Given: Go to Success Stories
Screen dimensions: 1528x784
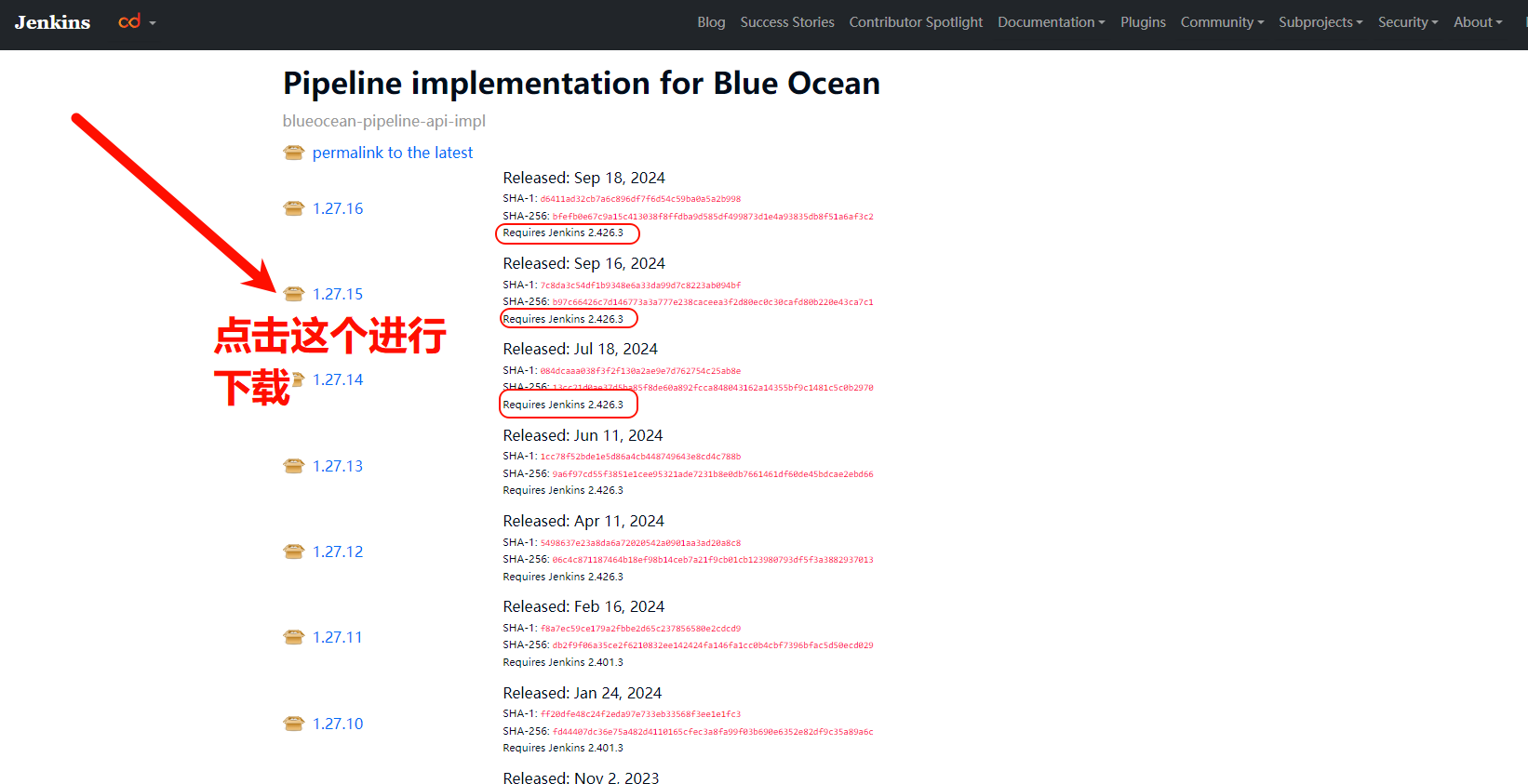Looking at the screenshot, I should click(x=787, y=22).
